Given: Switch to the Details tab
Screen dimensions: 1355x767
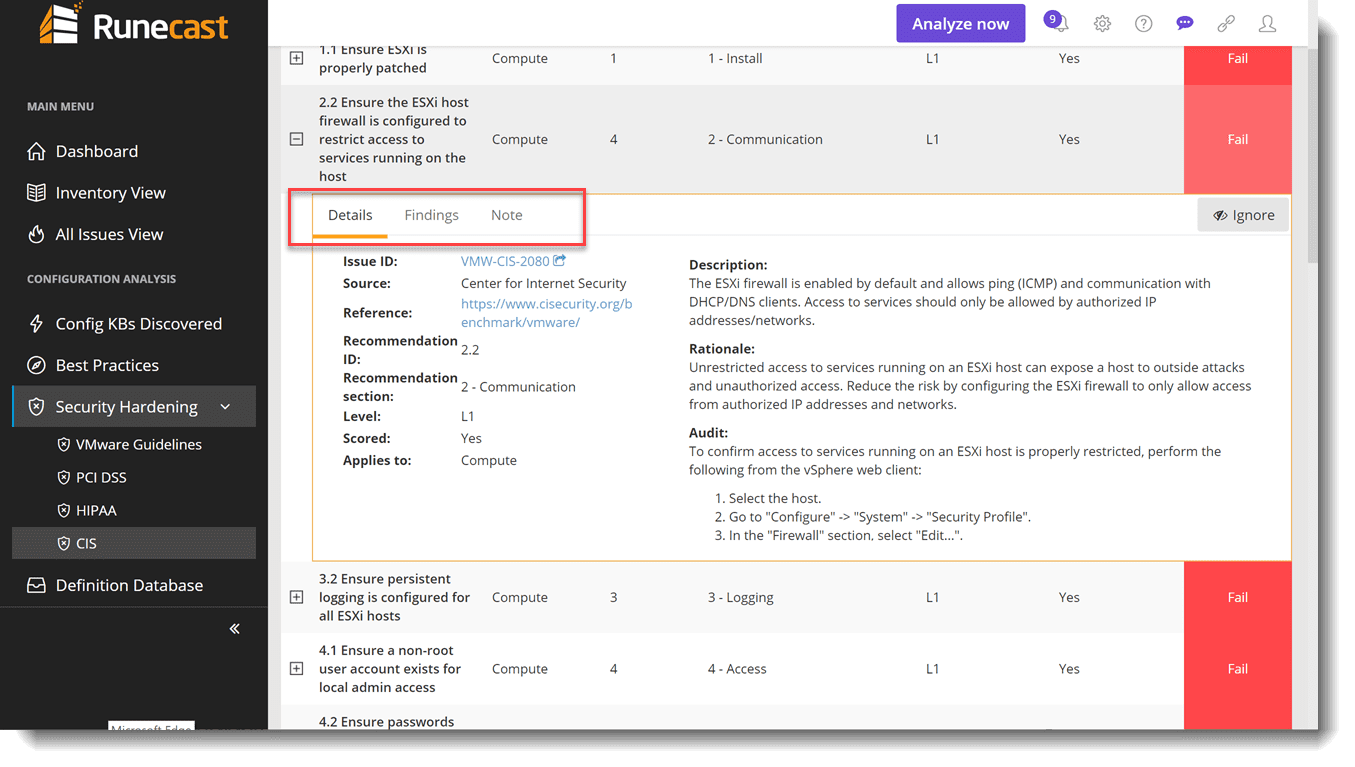Looking at the screenshot, I should (x=350, y=215).
